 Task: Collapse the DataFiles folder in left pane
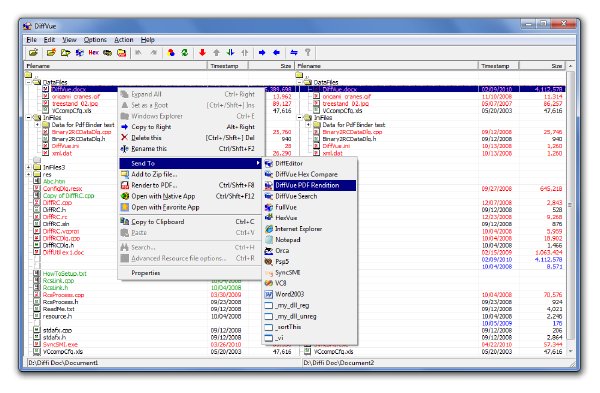point(29,82)
